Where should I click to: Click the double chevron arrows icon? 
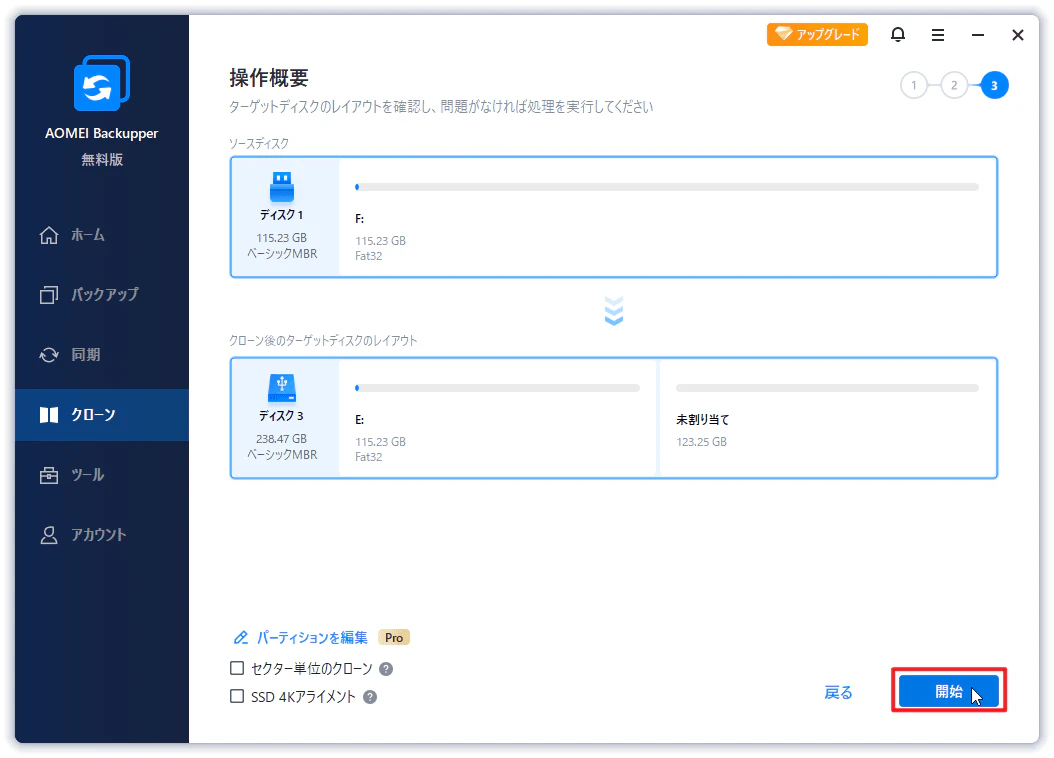[614, 310]
